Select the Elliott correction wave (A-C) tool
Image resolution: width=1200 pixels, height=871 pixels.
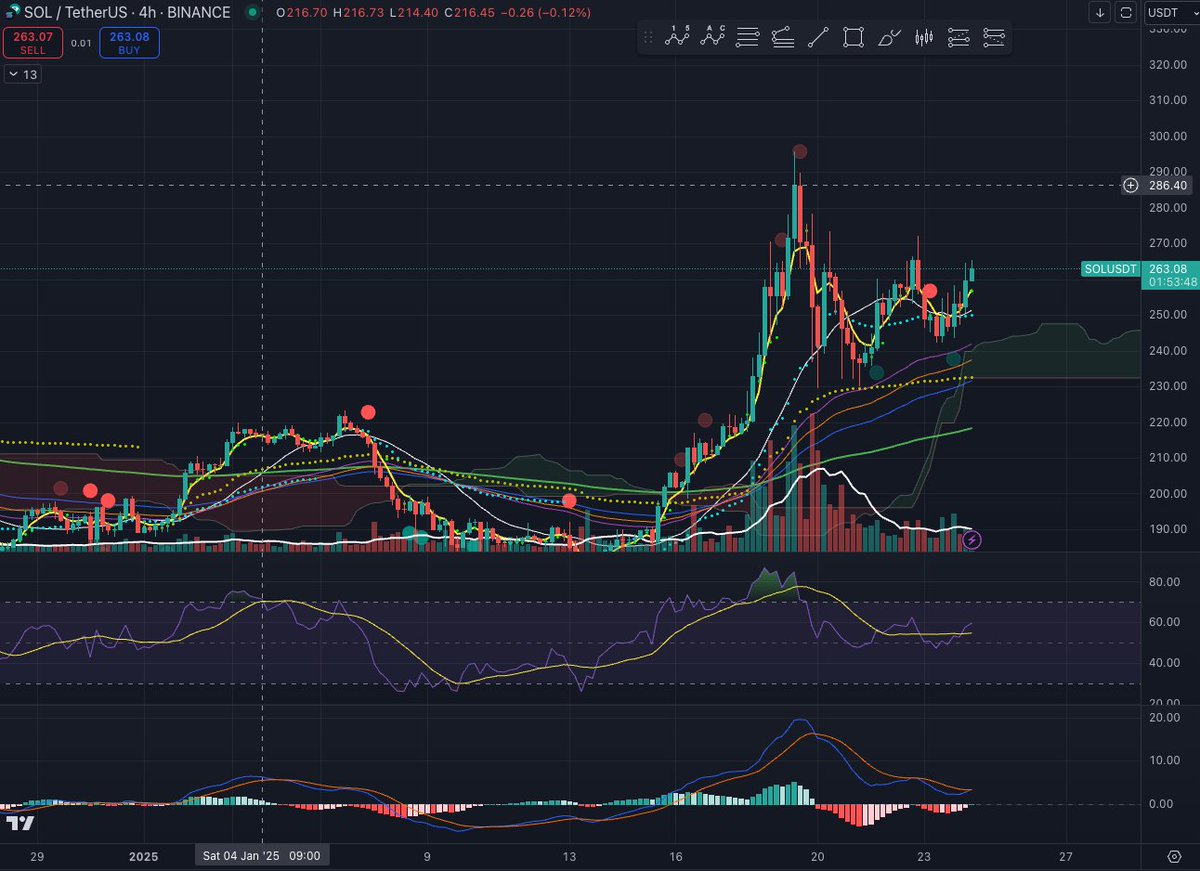(713, 38)
